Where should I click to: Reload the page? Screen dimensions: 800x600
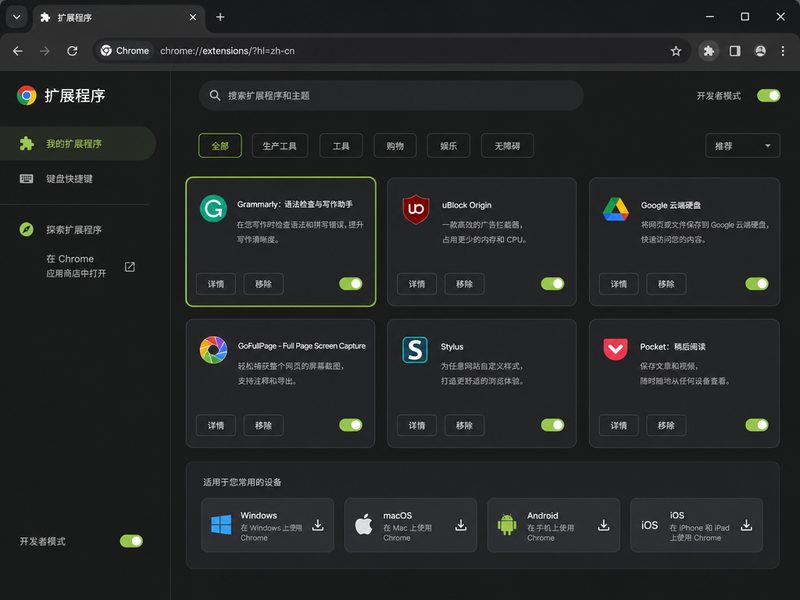pos(72,51)
